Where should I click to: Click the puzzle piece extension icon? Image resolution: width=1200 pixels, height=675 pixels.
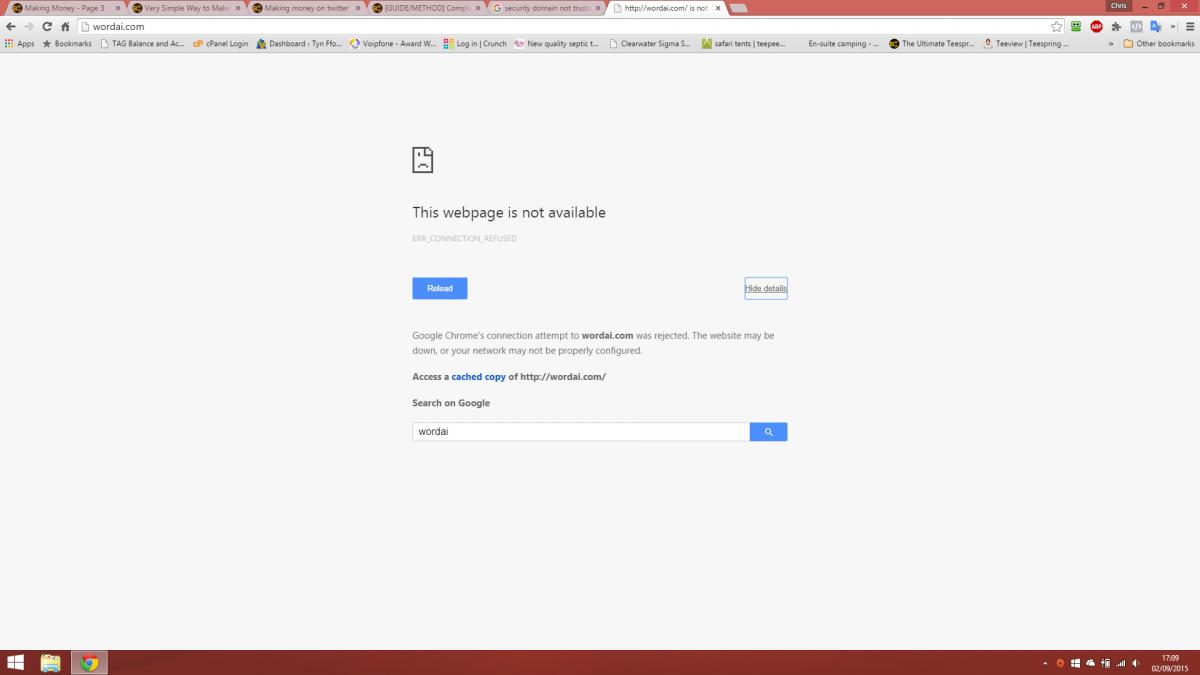1116,27
